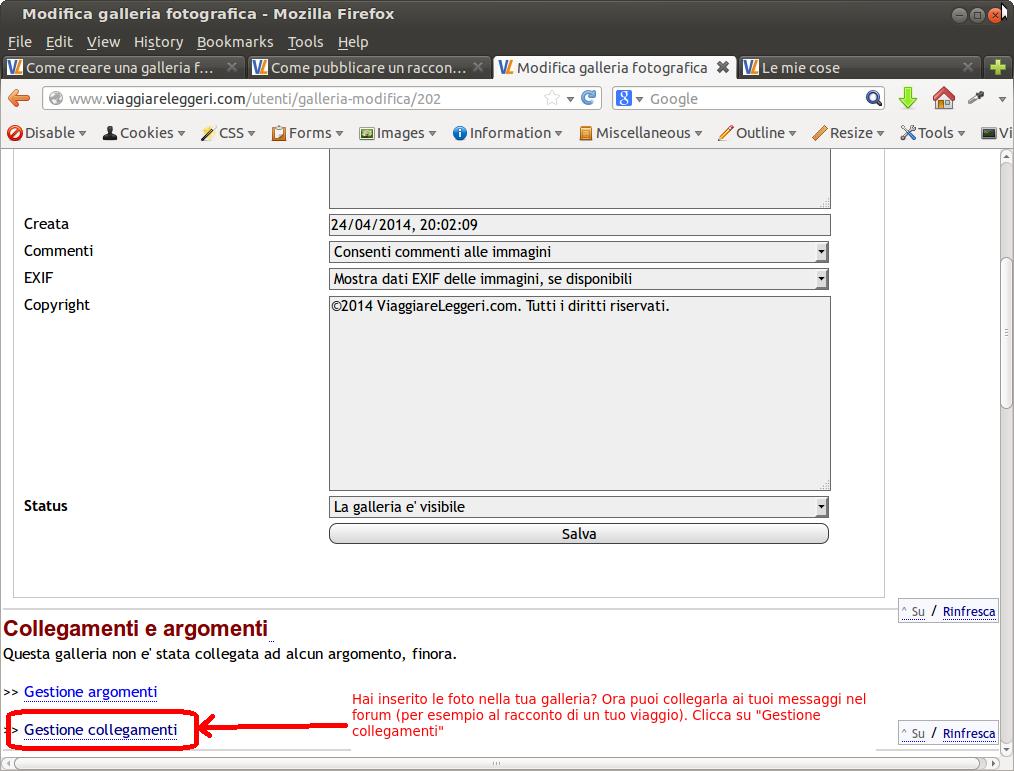Open the Gestione argomenti link
Screen dimensions: 1014x771
(x=90, y=692)
